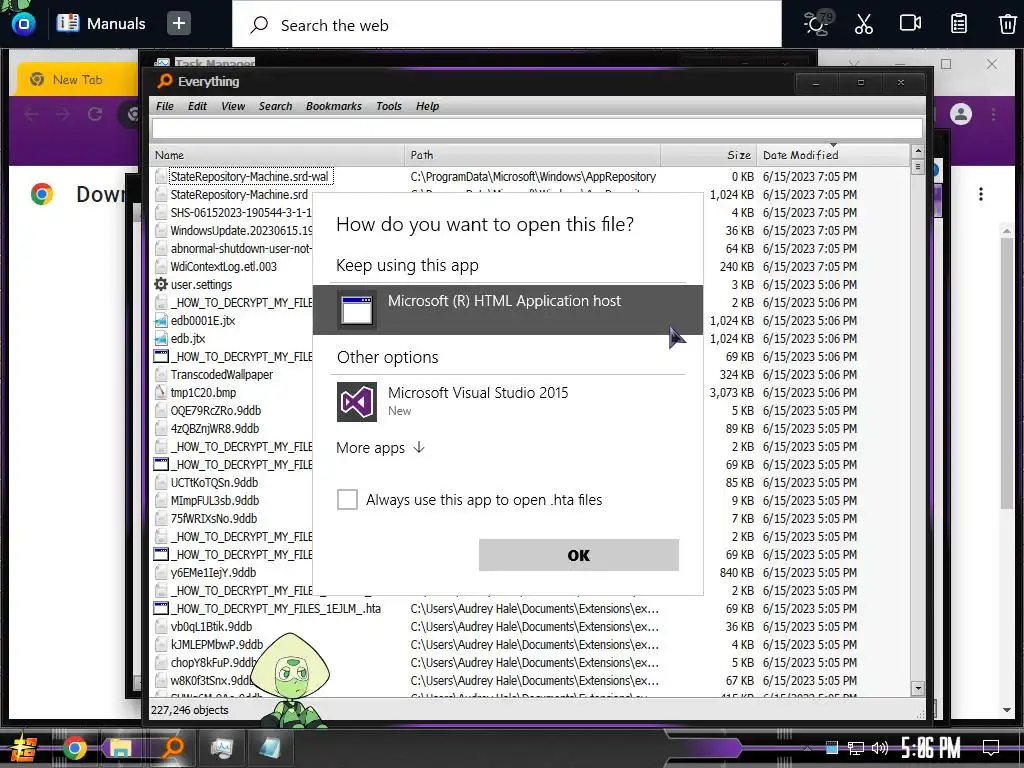This screenshot has width=1024, height=768.
Task: Open File Explorer from taskbar
Action: [121, 748]
